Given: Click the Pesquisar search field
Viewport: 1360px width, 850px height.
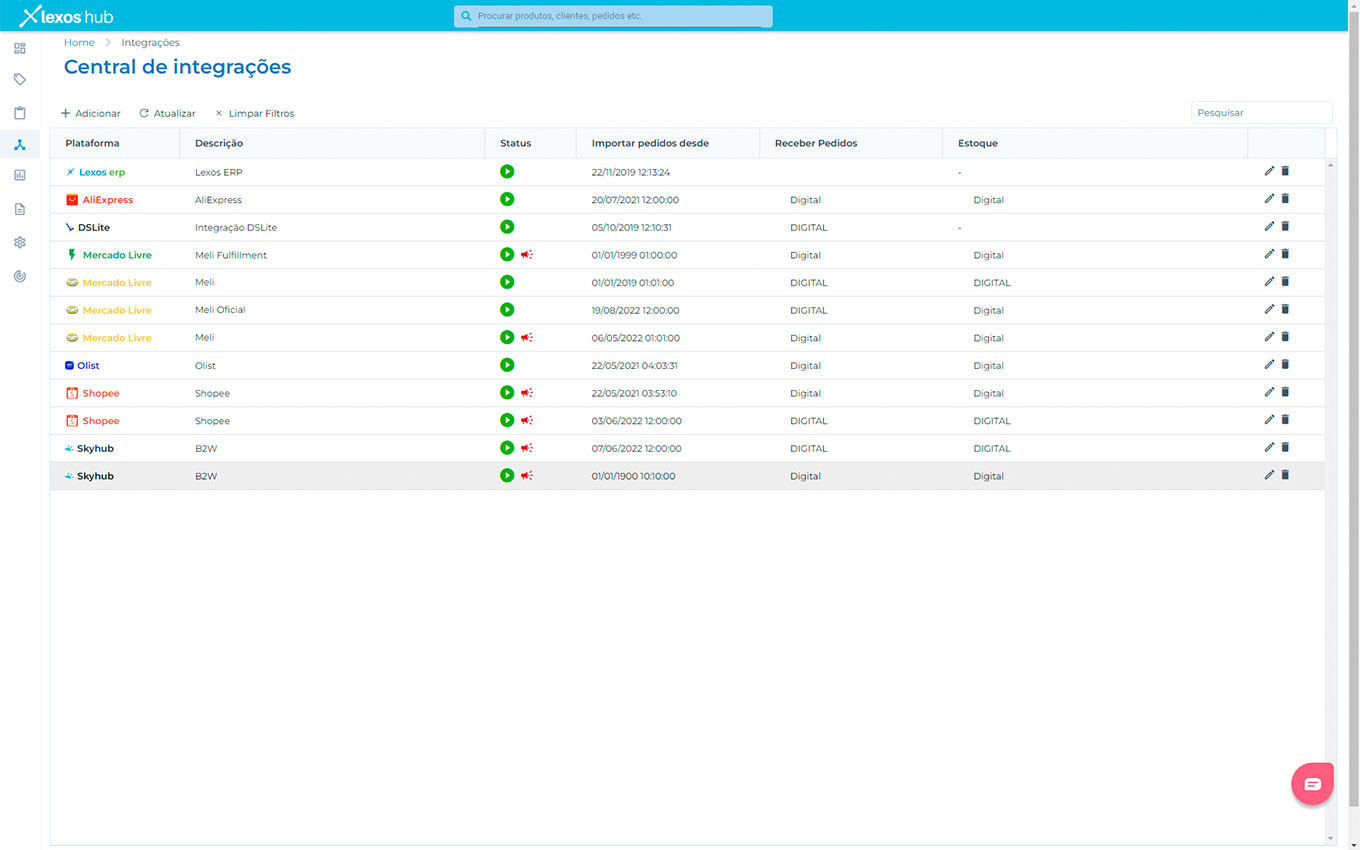Looking at the screenshot, I should (1261, 113).
